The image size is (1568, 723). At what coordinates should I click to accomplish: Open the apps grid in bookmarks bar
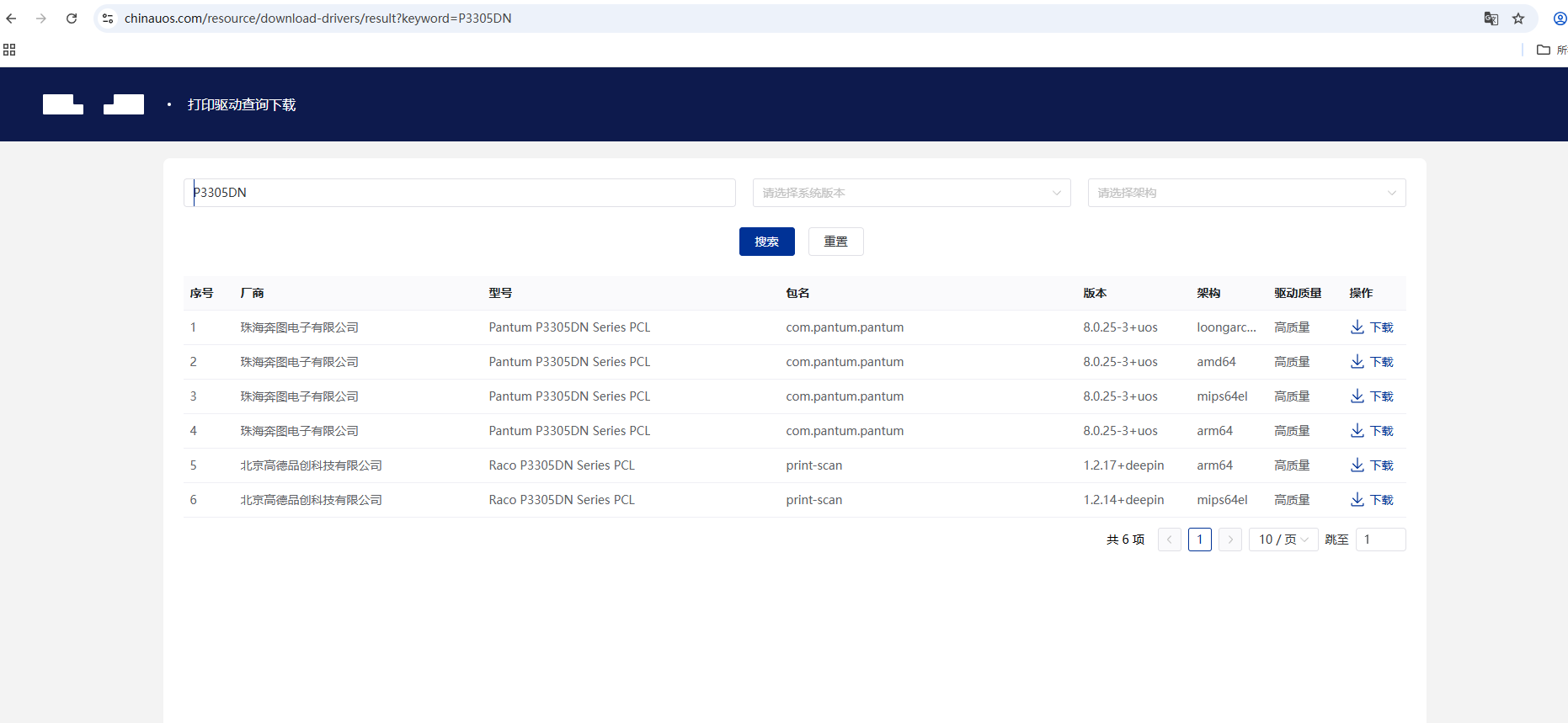click(x=9, y=50)
